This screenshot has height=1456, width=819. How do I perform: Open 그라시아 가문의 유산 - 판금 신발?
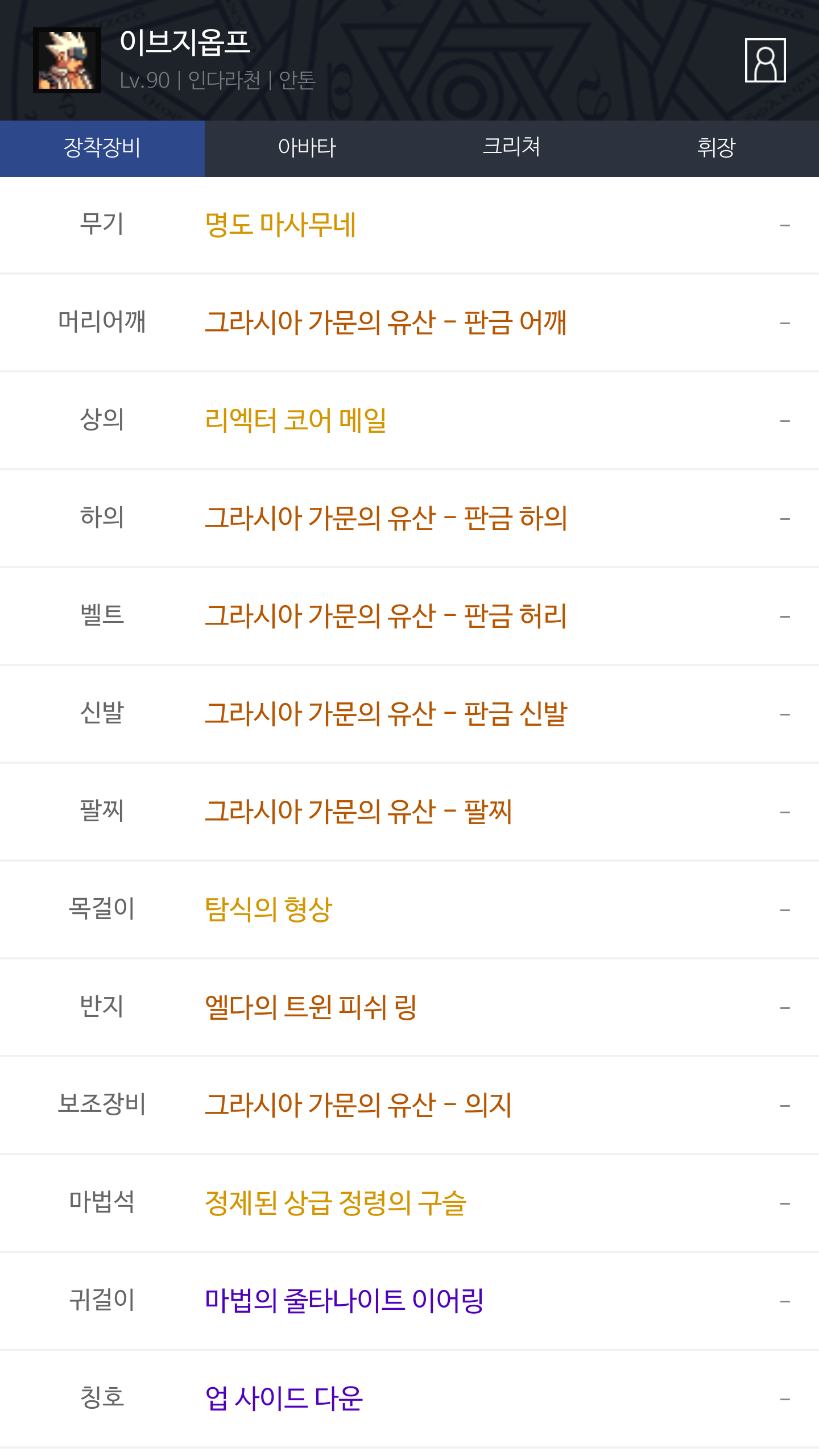coord(386,714)
